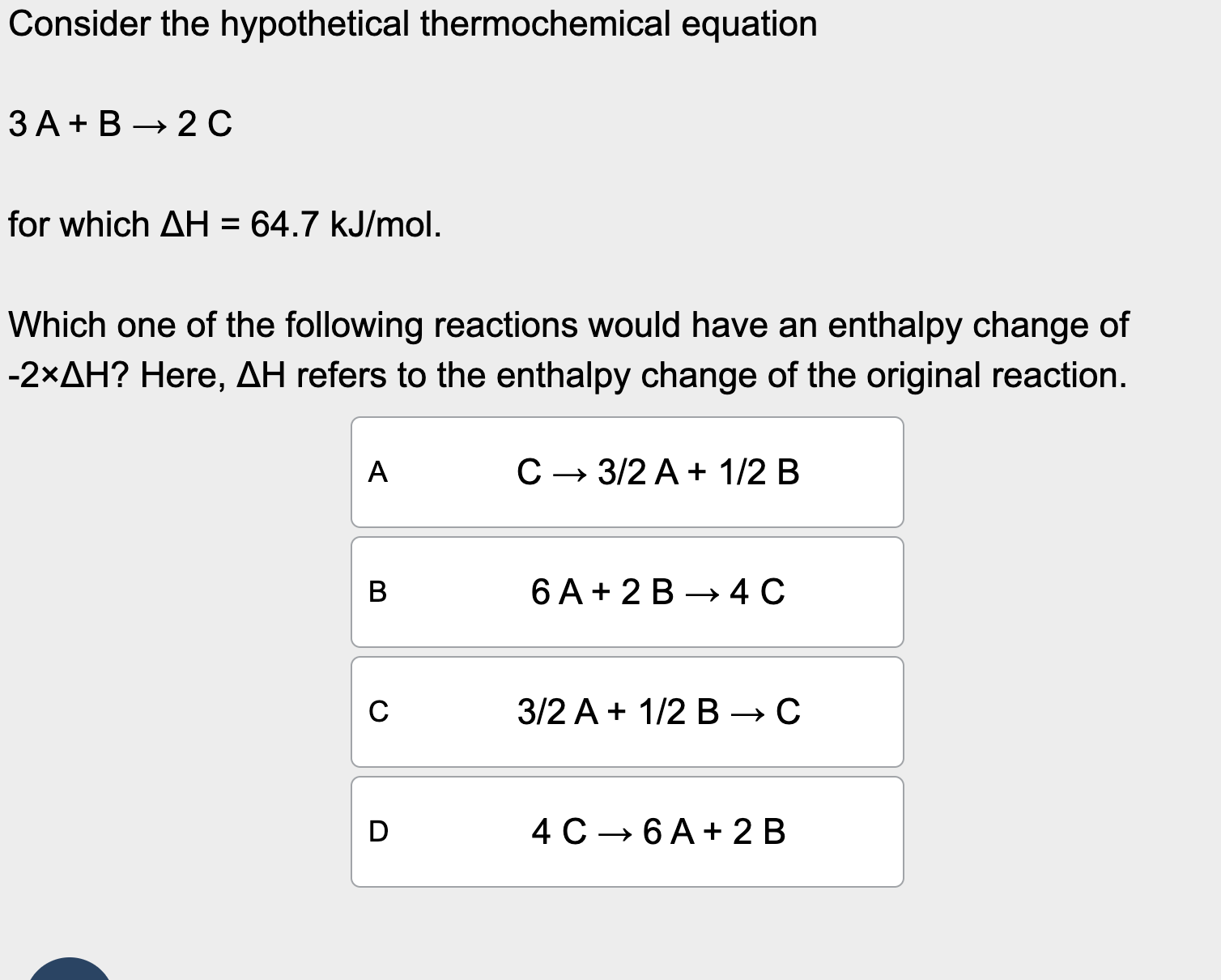Select answer option A "C → 3/2 A + 1/2 B"
Image resolution: width=1221 pixels, height=980 pixels.
[628, 471]
